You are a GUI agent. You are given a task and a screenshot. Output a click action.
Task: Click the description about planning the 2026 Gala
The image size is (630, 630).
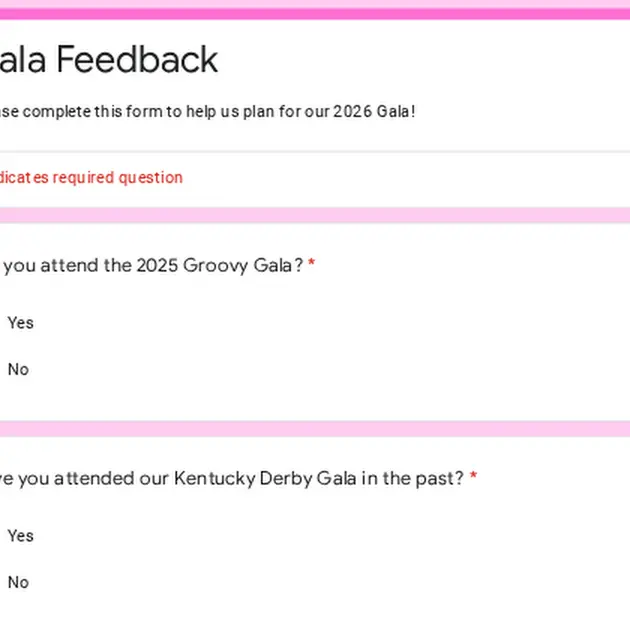tap(207, 112)
